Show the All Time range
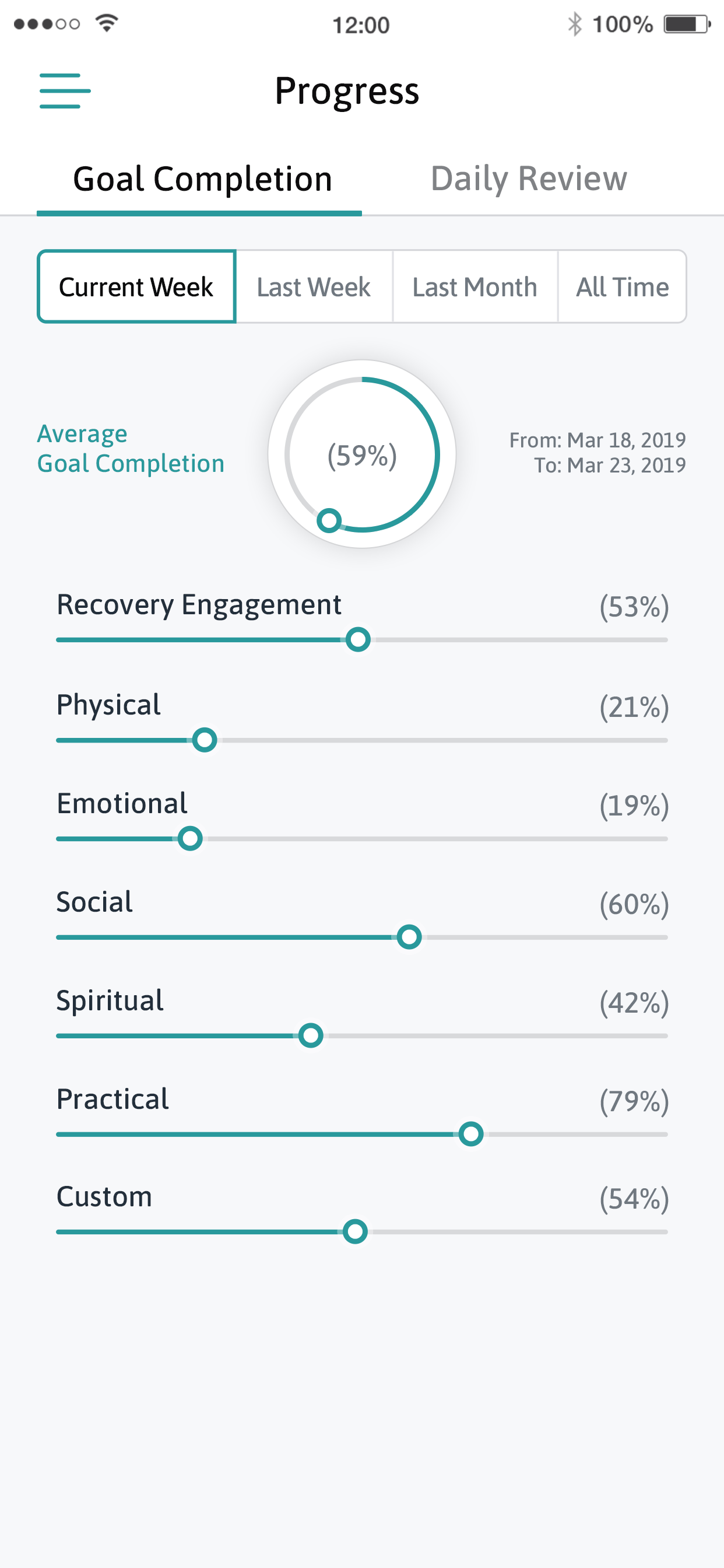 click(623, 286)
